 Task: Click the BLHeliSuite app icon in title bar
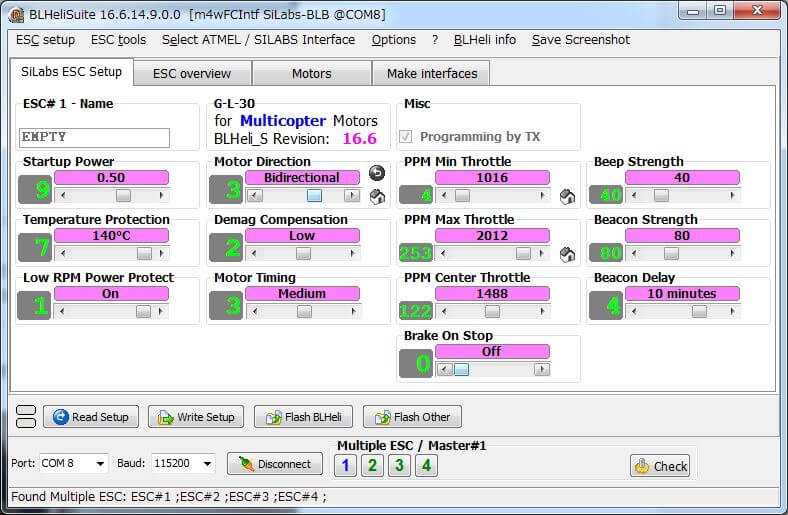click(x=16, y=15)
